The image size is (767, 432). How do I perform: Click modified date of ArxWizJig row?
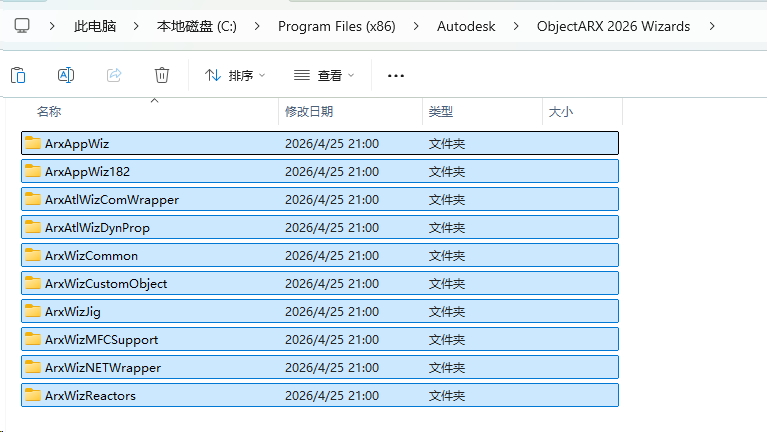pyautogui.click(x=332, y=312)
